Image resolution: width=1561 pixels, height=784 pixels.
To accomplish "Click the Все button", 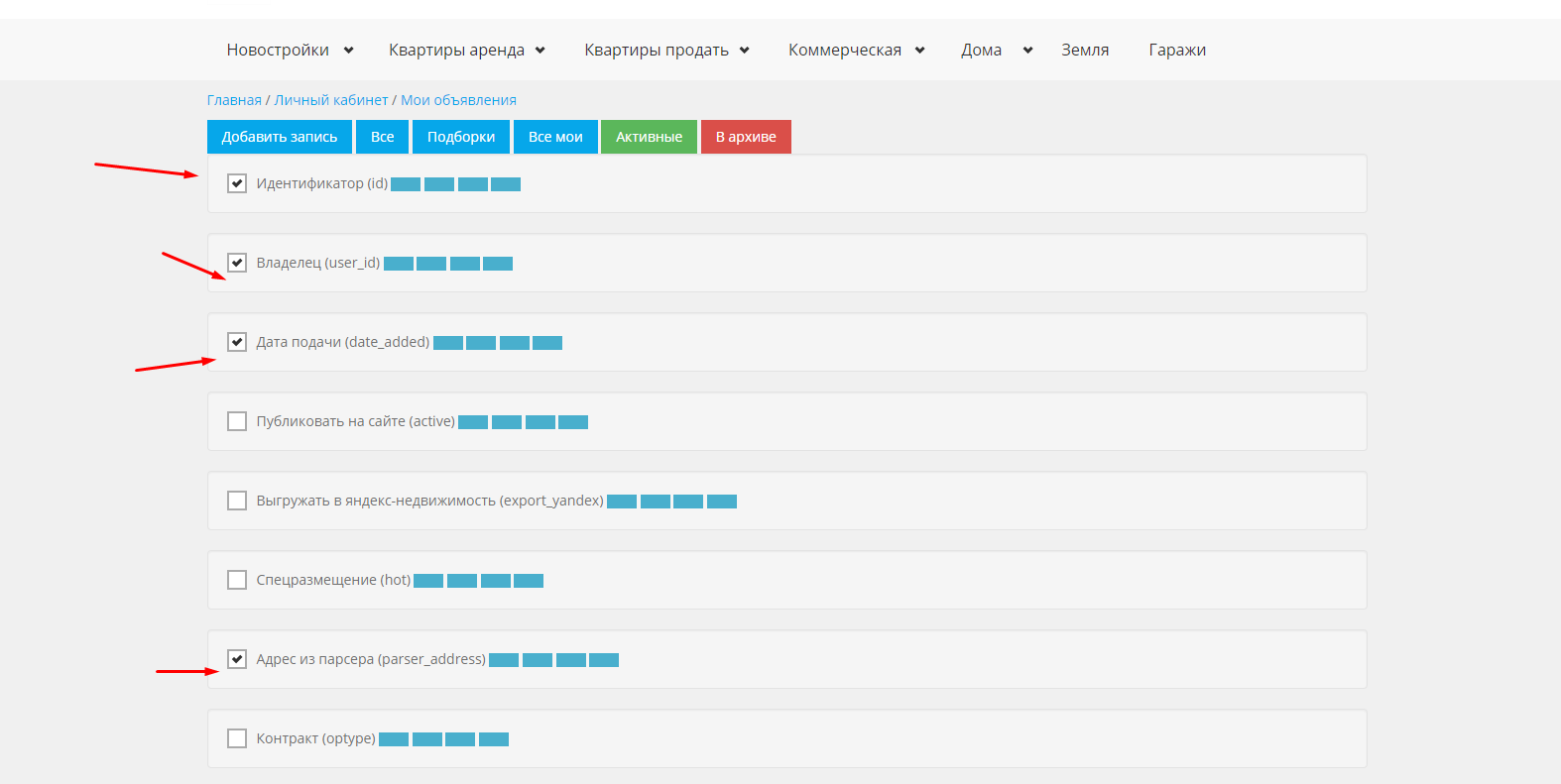I will [x=383, y=137].
